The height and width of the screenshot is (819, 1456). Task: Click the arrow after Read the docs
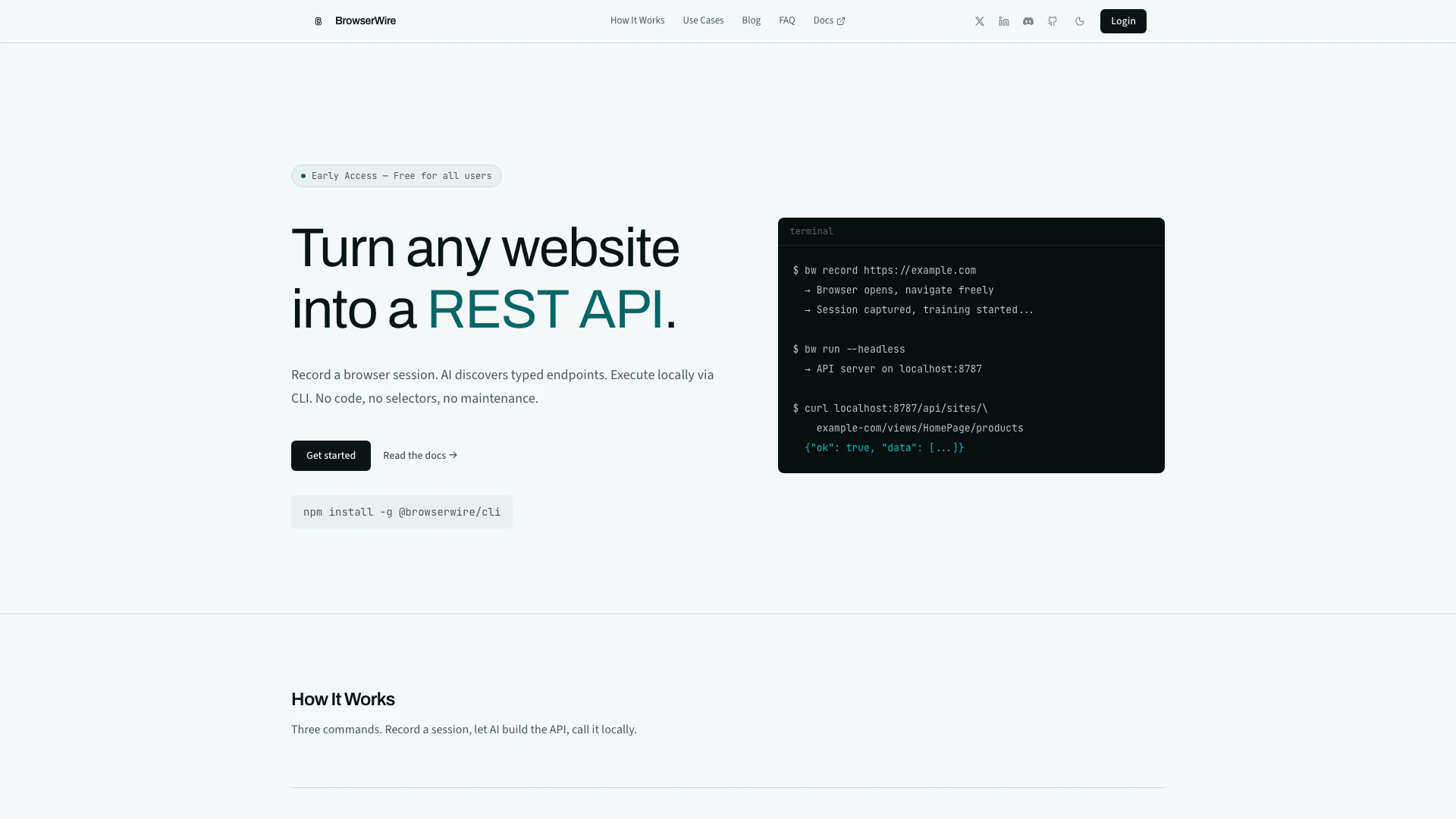[453, 456]
